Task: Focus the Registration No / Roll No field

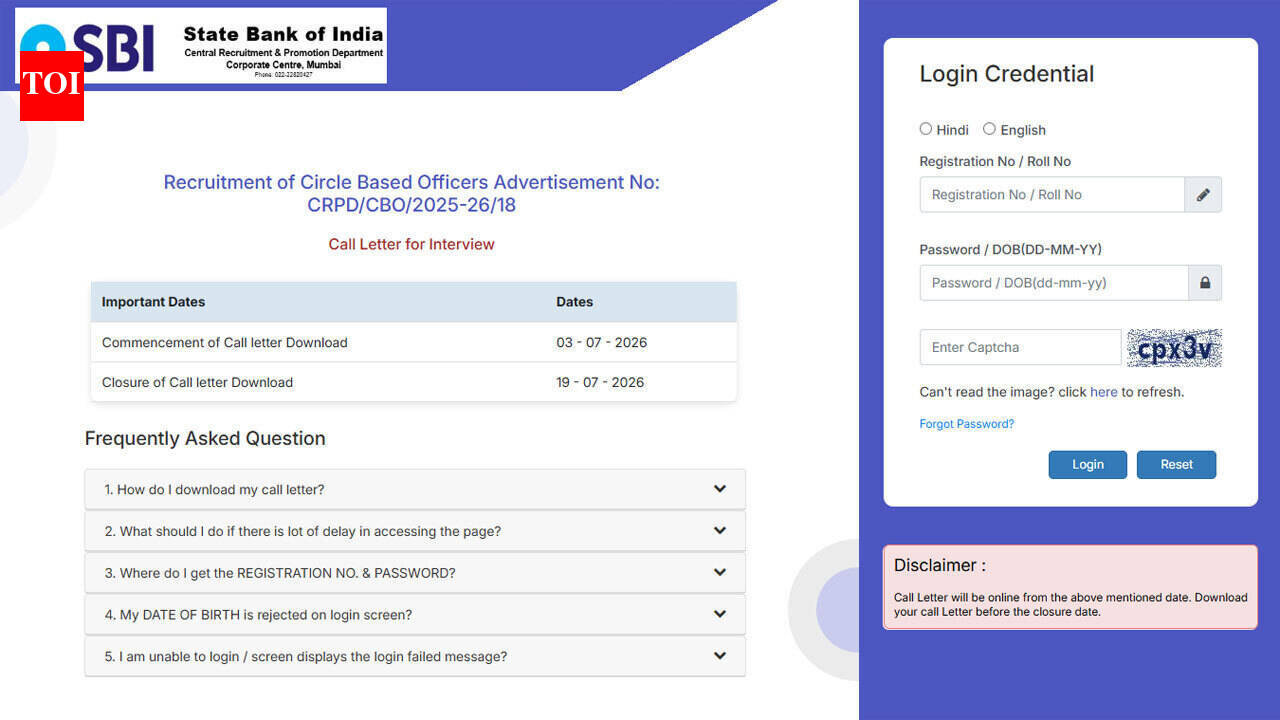Action: click(1052, 195)
